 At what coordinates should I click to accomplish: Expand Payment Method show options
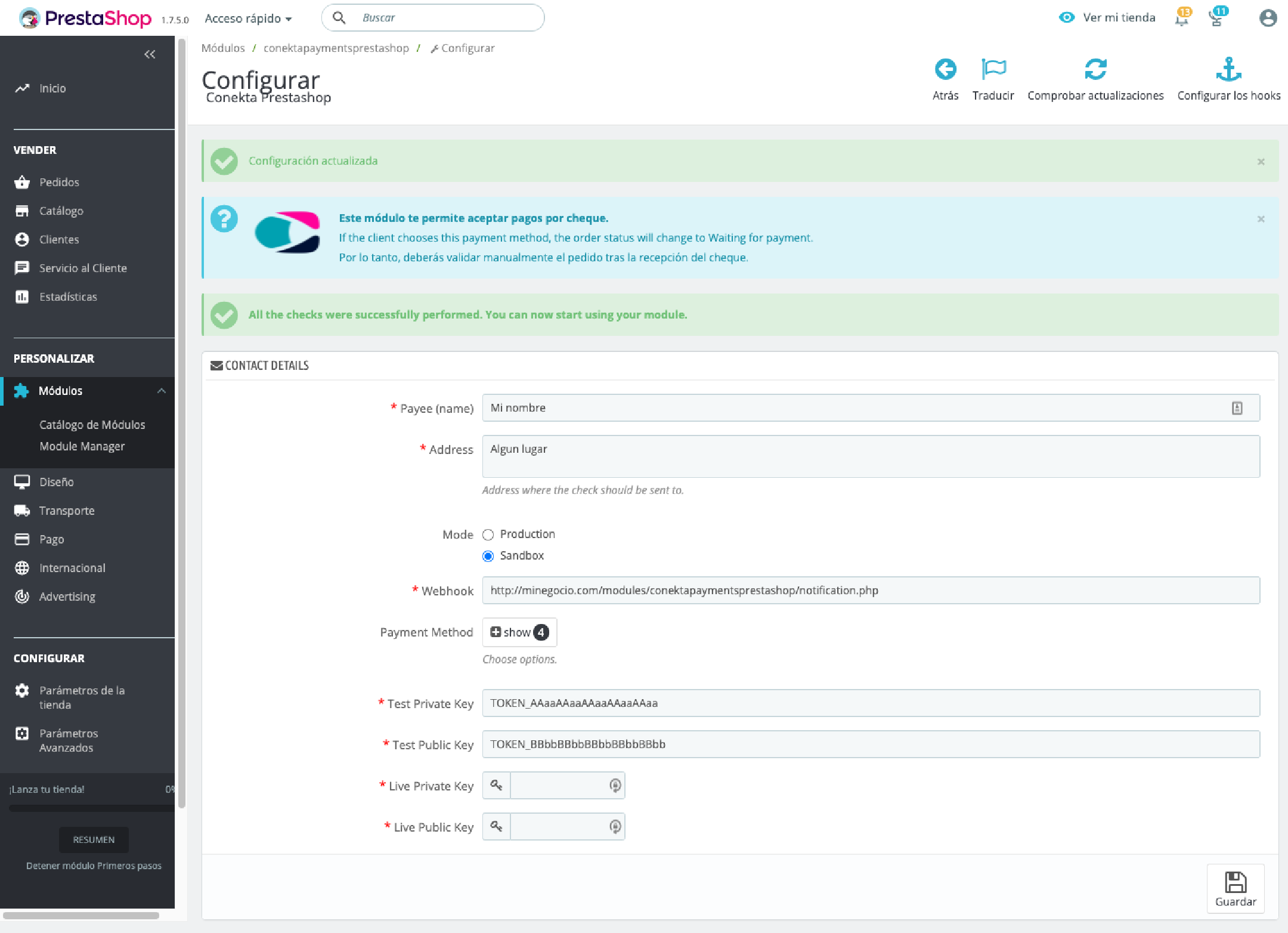click(519, 632)
